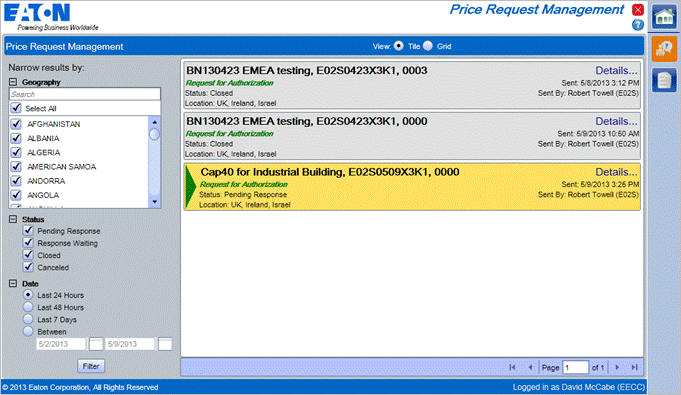Click the geography list scroll down arrow
Image resolution: width=681 pixels, height=395 pixels.
(154, 202)
